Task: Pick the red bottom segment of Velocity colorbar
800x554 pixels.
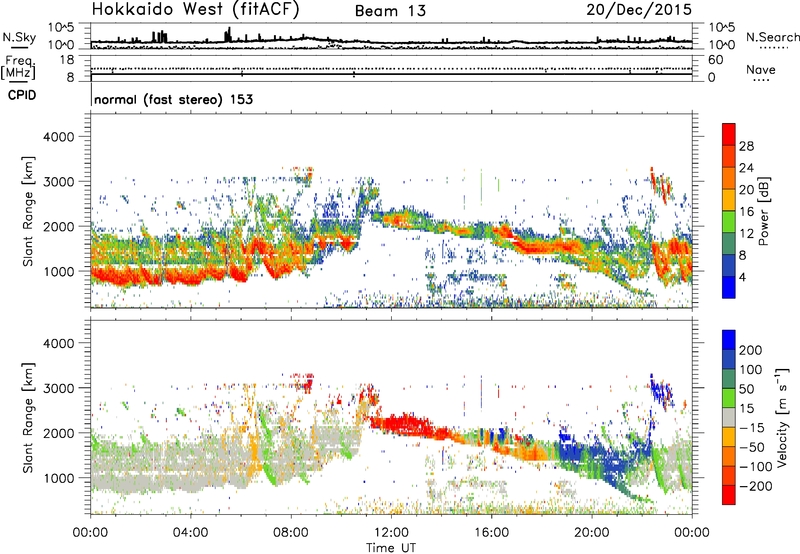Action: [729, 495]
